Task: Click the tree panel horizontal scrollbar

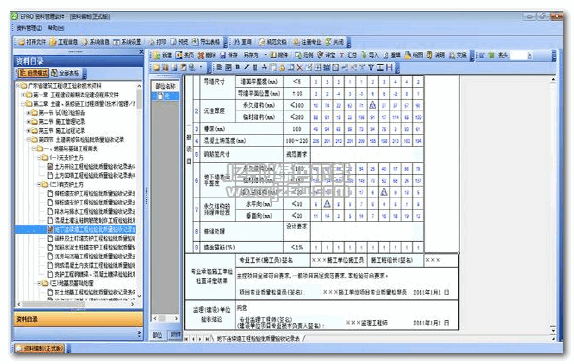Action: (x=76, y=304)
